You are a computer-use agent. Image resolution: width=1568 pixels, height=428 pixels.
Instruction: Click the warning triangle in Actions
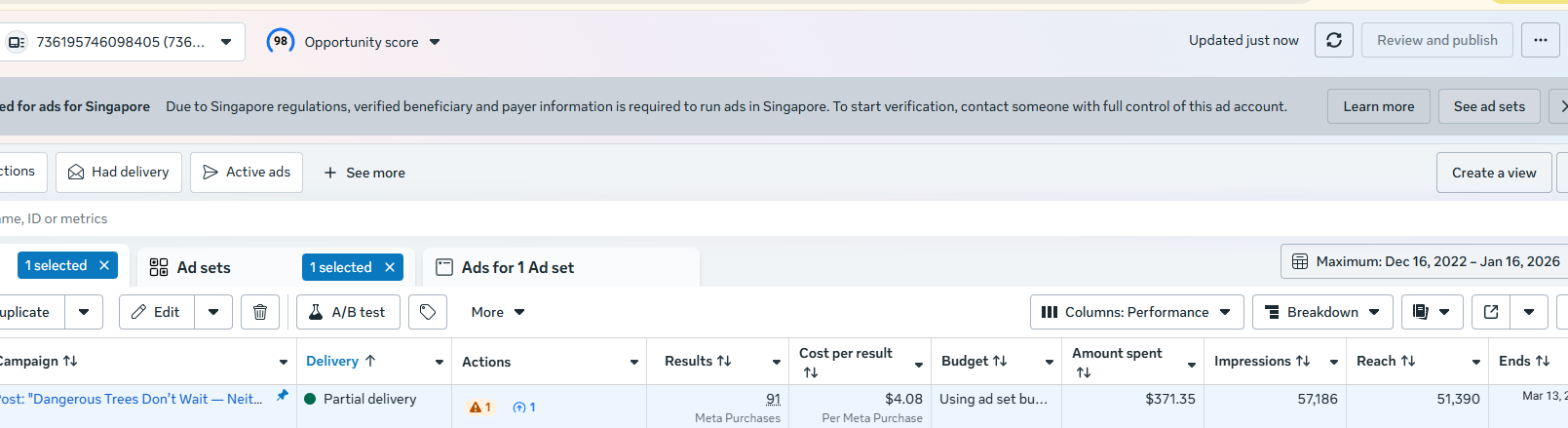(x=476, y=408)
